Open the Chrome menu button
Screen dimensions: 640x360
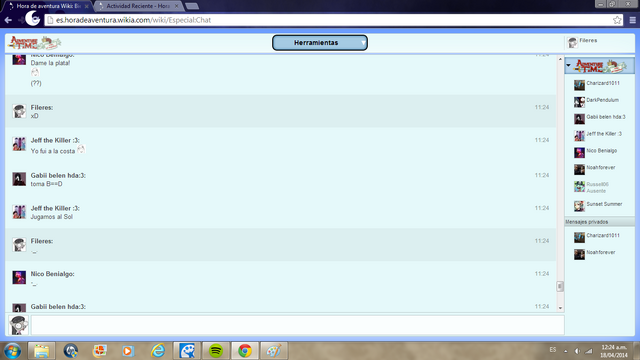pyautogui.click(x=632, y=20)
